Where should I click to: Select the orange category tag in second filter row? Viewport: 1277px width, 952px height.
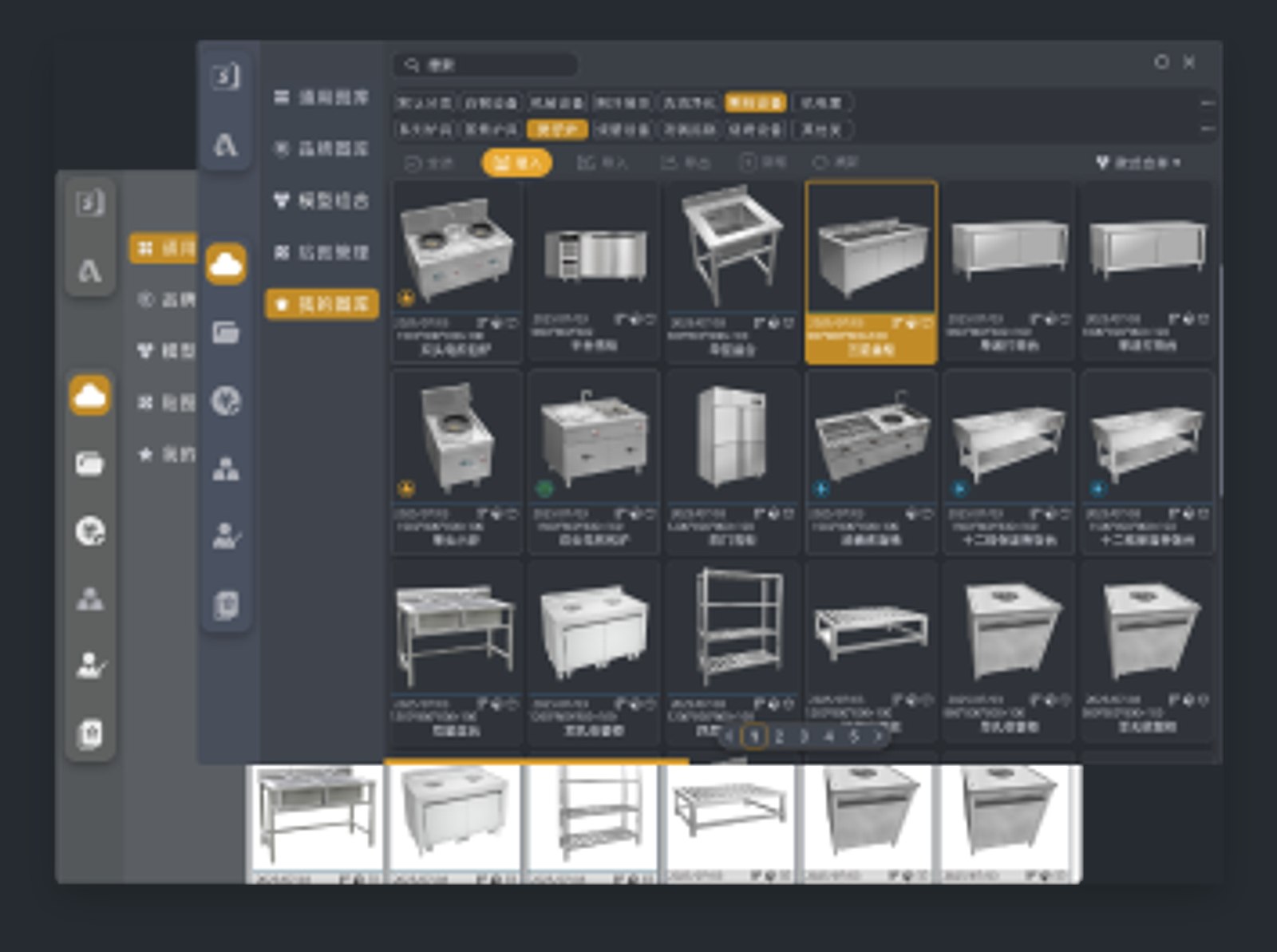coord(557,129)
